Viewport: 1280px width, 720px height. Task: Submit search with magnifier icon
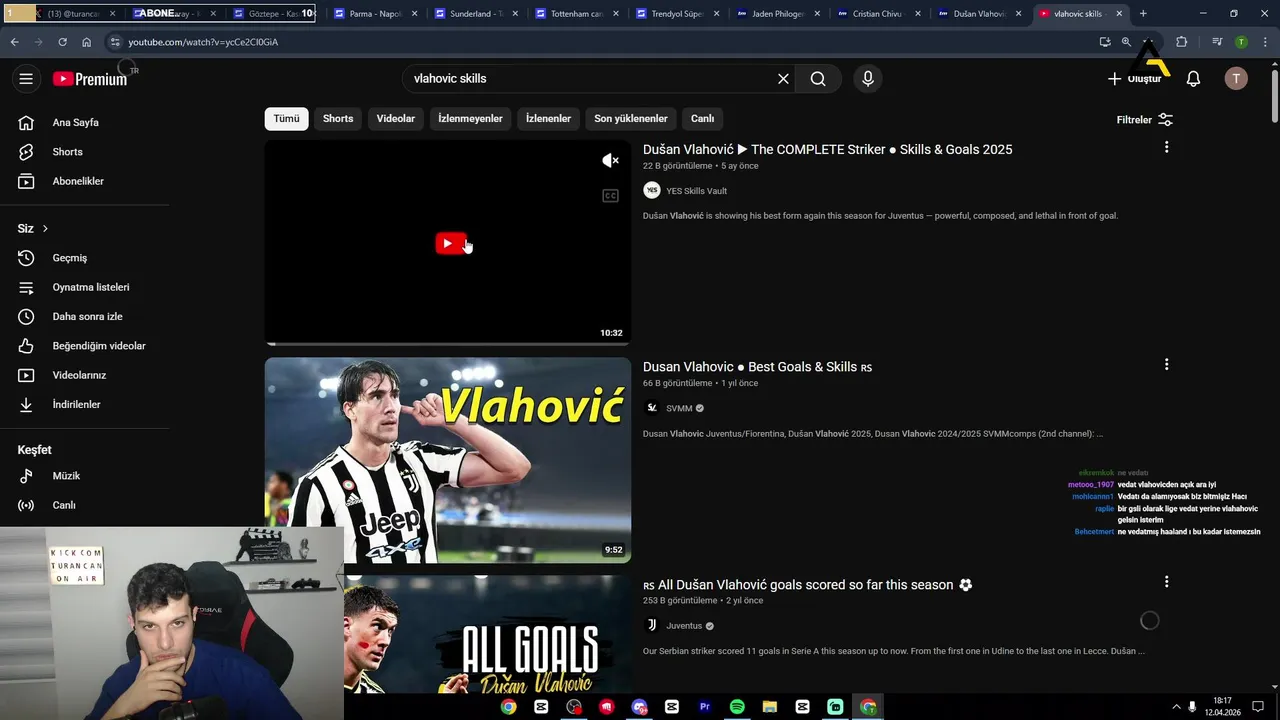(x=818, y=79)
